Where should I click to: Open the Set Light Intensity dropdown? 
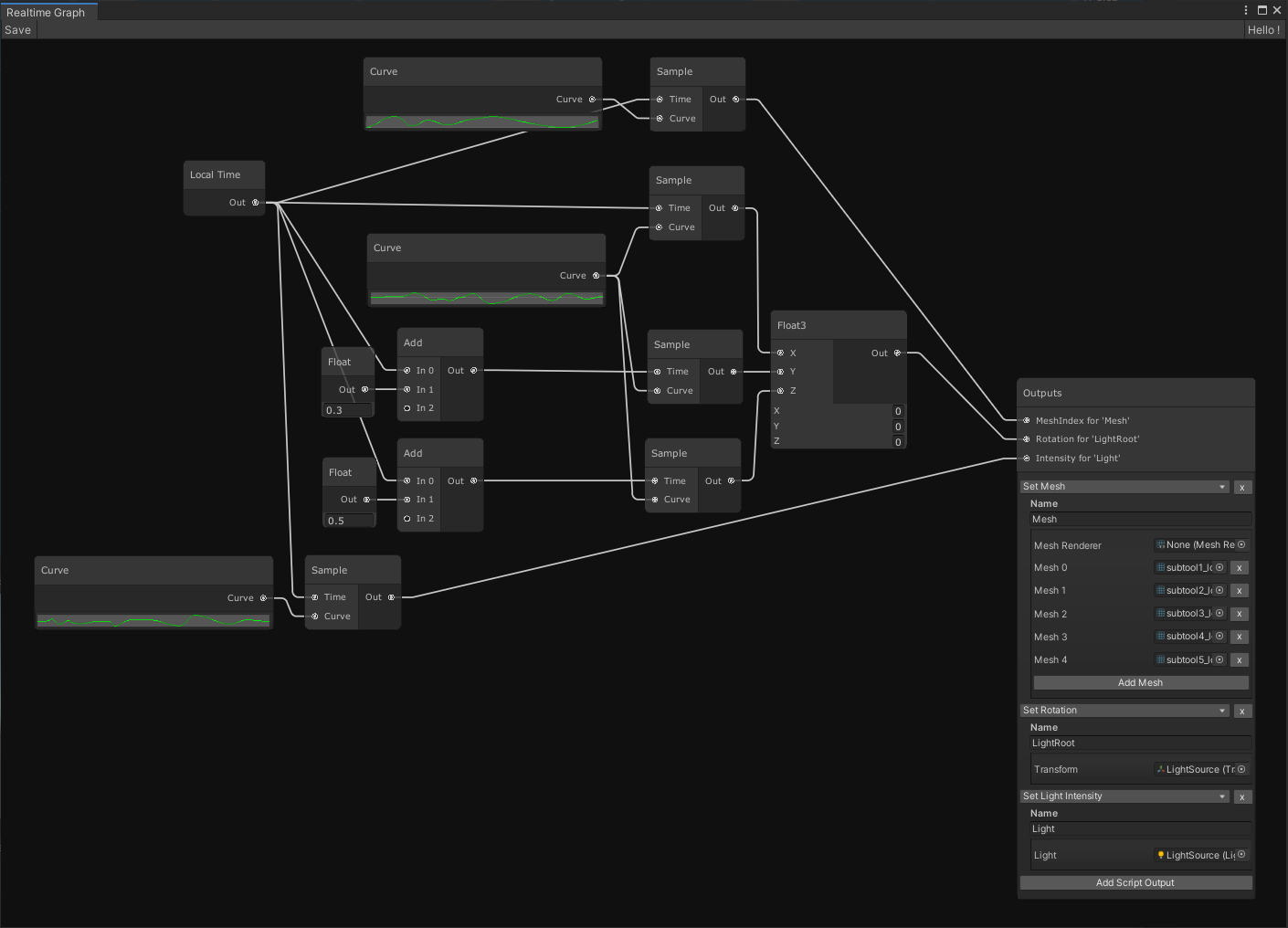(x=1124, y=796)
